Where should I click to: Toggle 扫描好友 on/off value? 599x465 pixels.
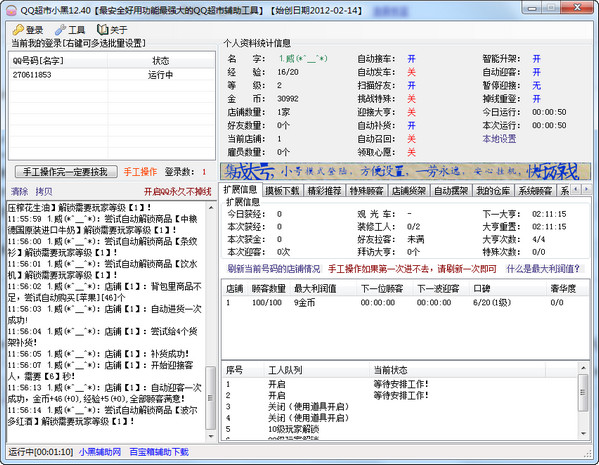(411, 86)
